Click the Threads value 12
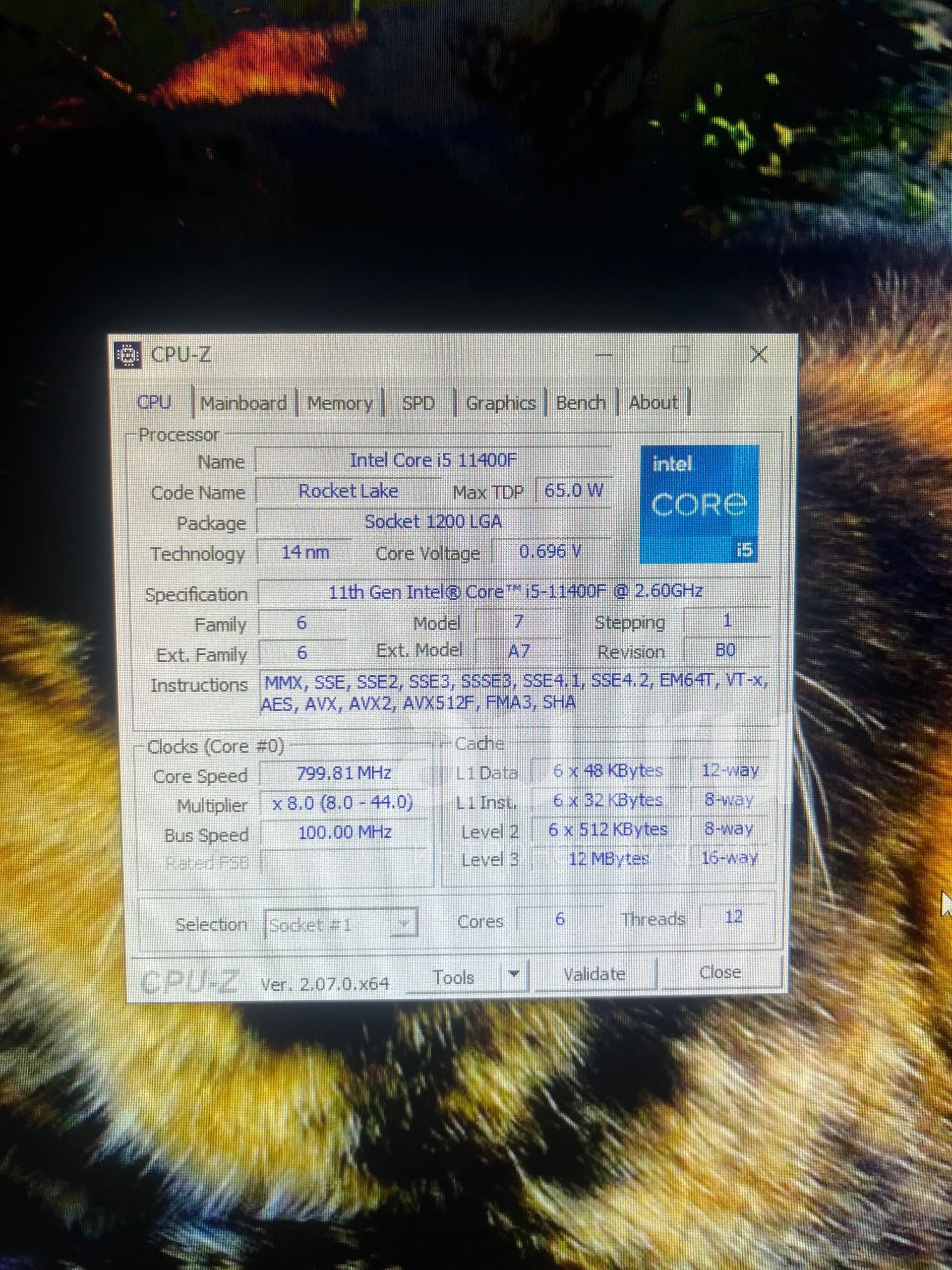952x1270 pixels. coord(734,917)
